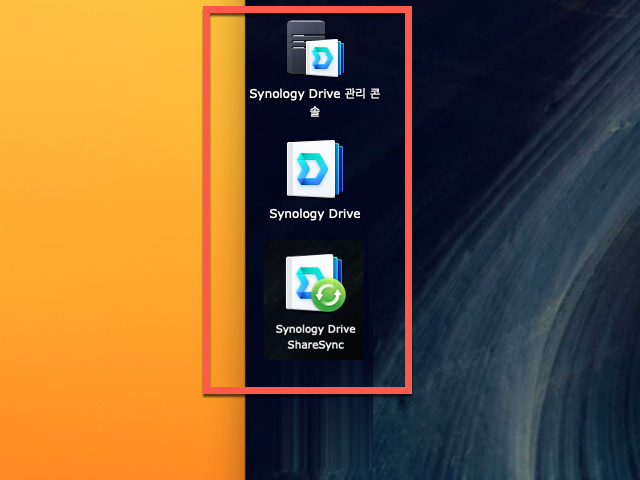The image size is (640, 480).
Task: Launch the Synology Drive app icon
Action: pos(315,169)
